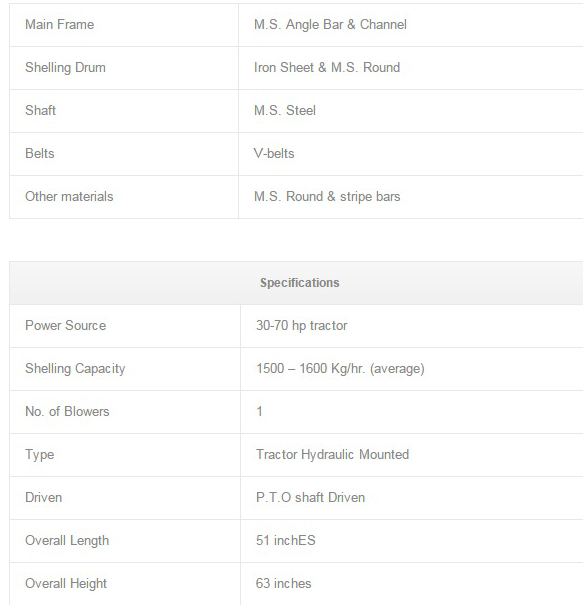Select the V-belts value text
583x605 pixels.
[x=274, y=154]
